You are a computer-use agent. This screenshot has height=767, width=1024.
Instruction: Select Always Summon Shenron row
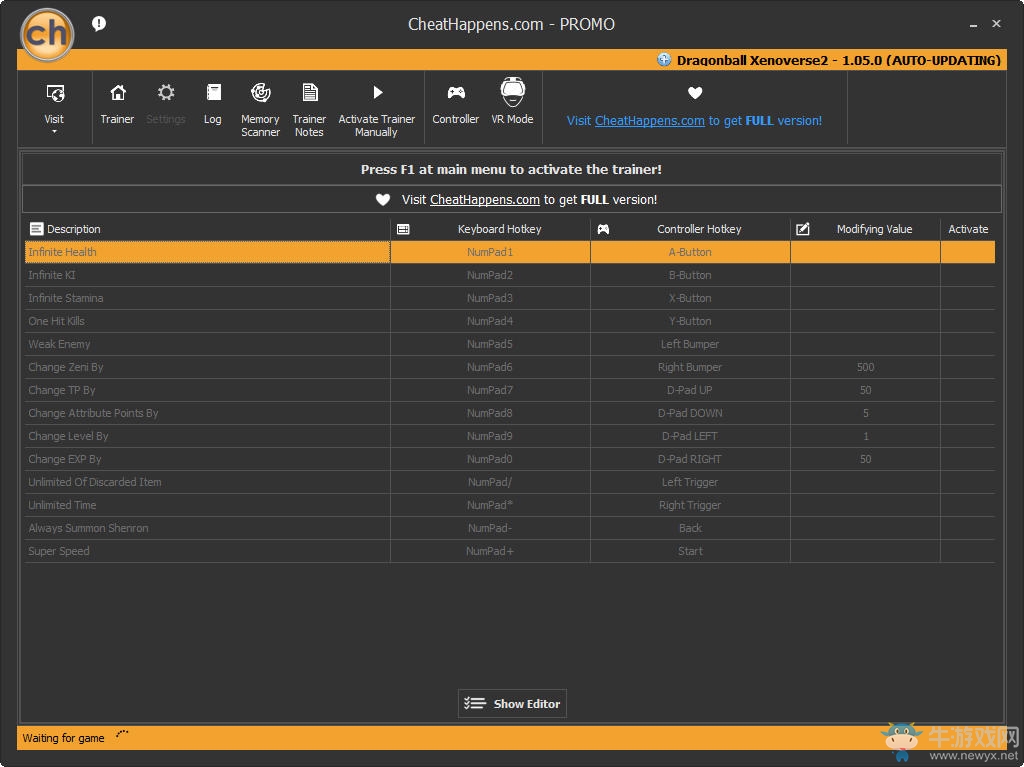click(509, 528)
